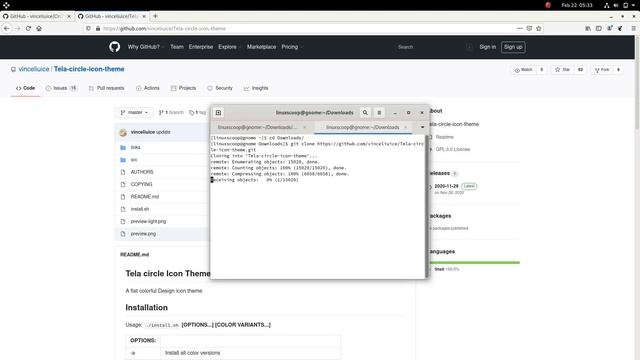Open the AUTHORS file
Viewport: 640px width, 360px height.
[142, 172]
